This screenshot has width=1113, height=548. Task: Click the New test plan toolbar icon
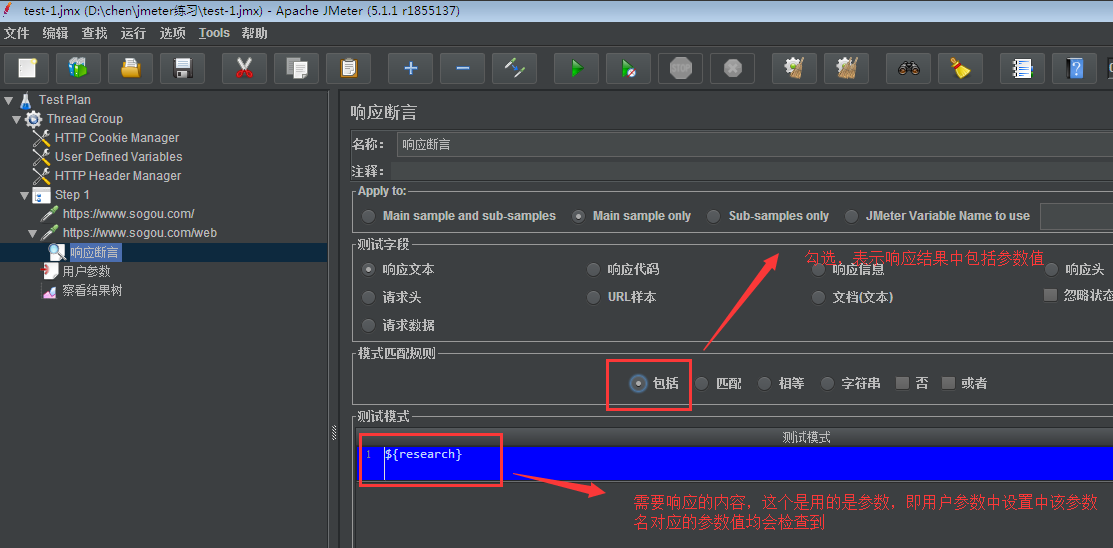[x=27, y=68]
